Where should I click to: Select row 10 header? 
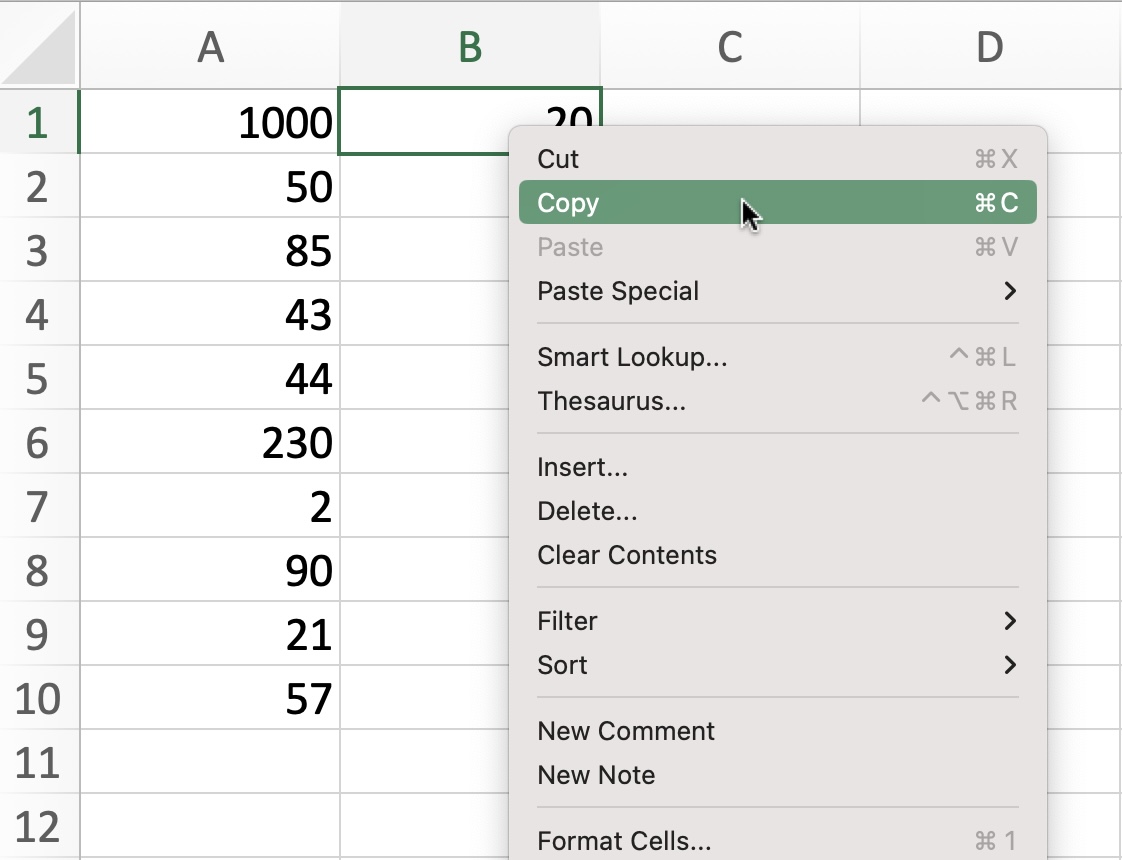39,698
